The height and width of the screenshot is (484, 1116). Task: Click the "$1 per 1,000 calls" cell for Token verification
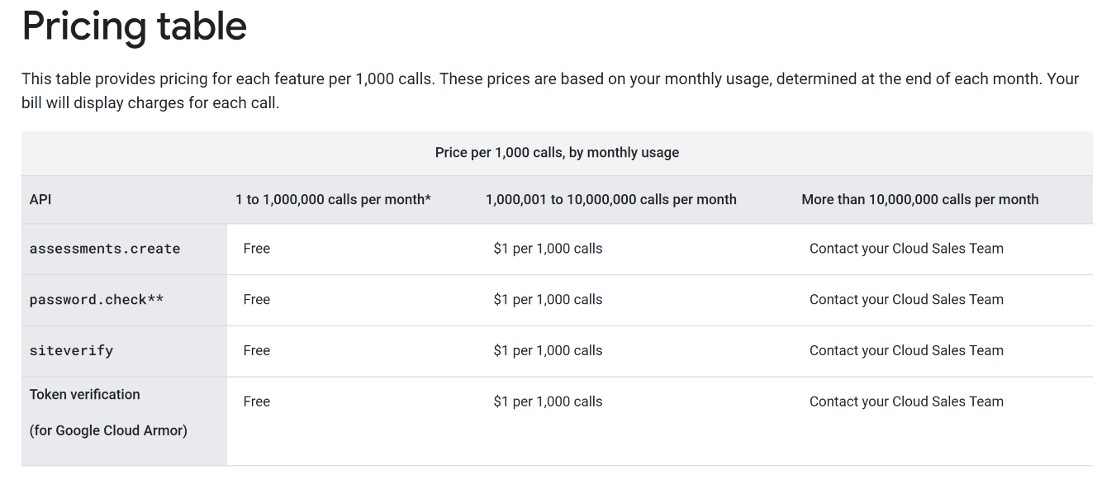(548, 401)
